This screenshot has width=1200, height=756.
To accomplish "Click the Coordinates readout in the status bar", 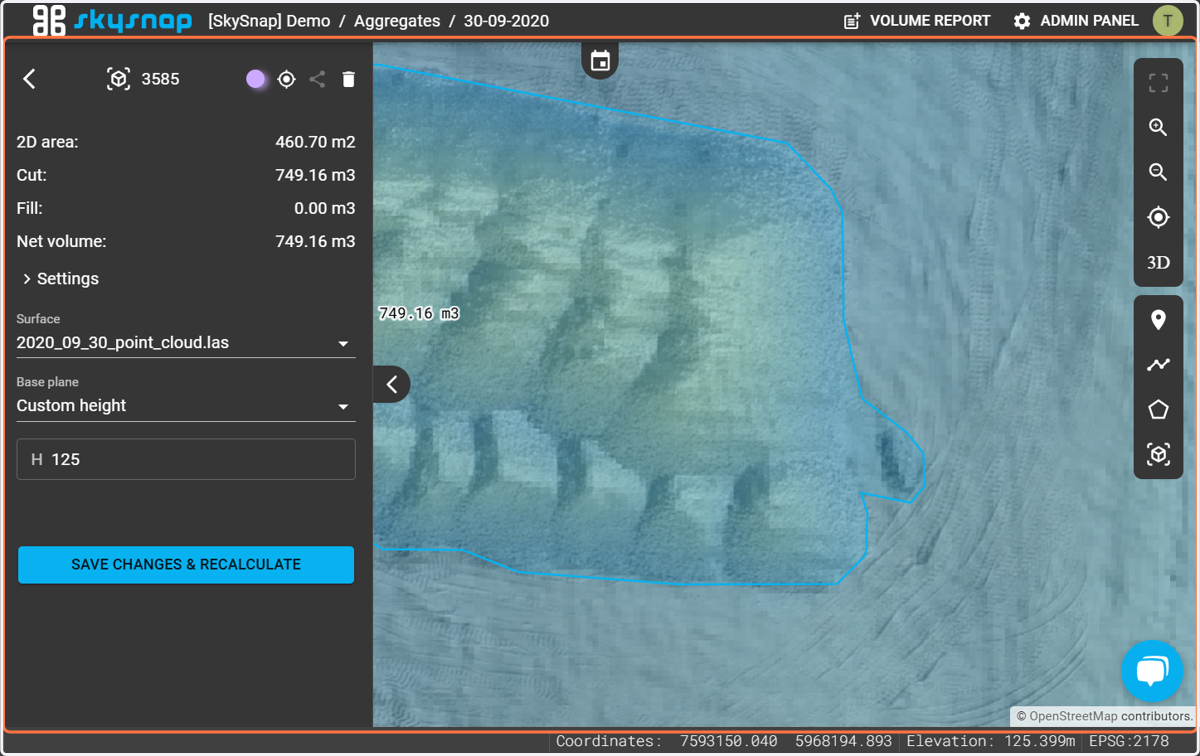I will [x=724, y=742].
